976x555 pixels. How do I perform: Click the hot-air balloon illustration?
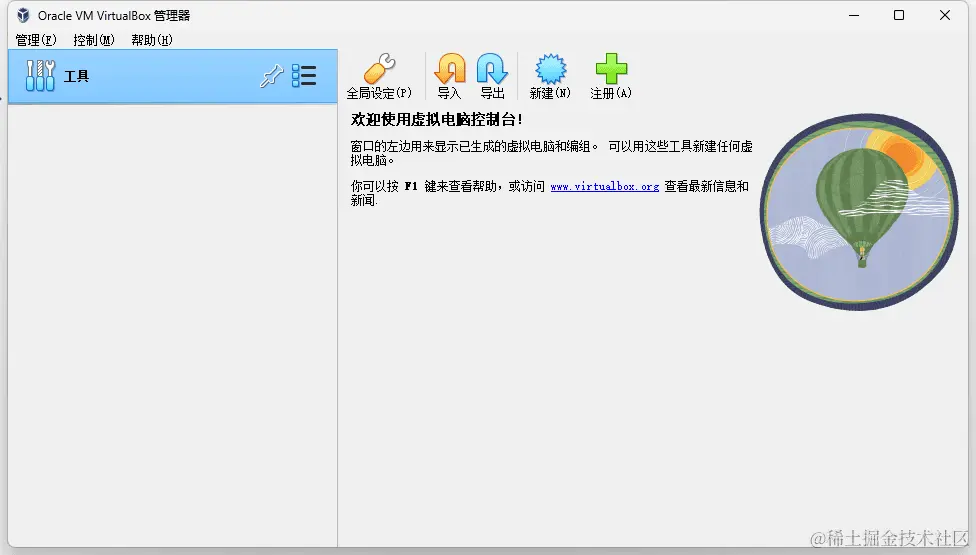point(859,212)
